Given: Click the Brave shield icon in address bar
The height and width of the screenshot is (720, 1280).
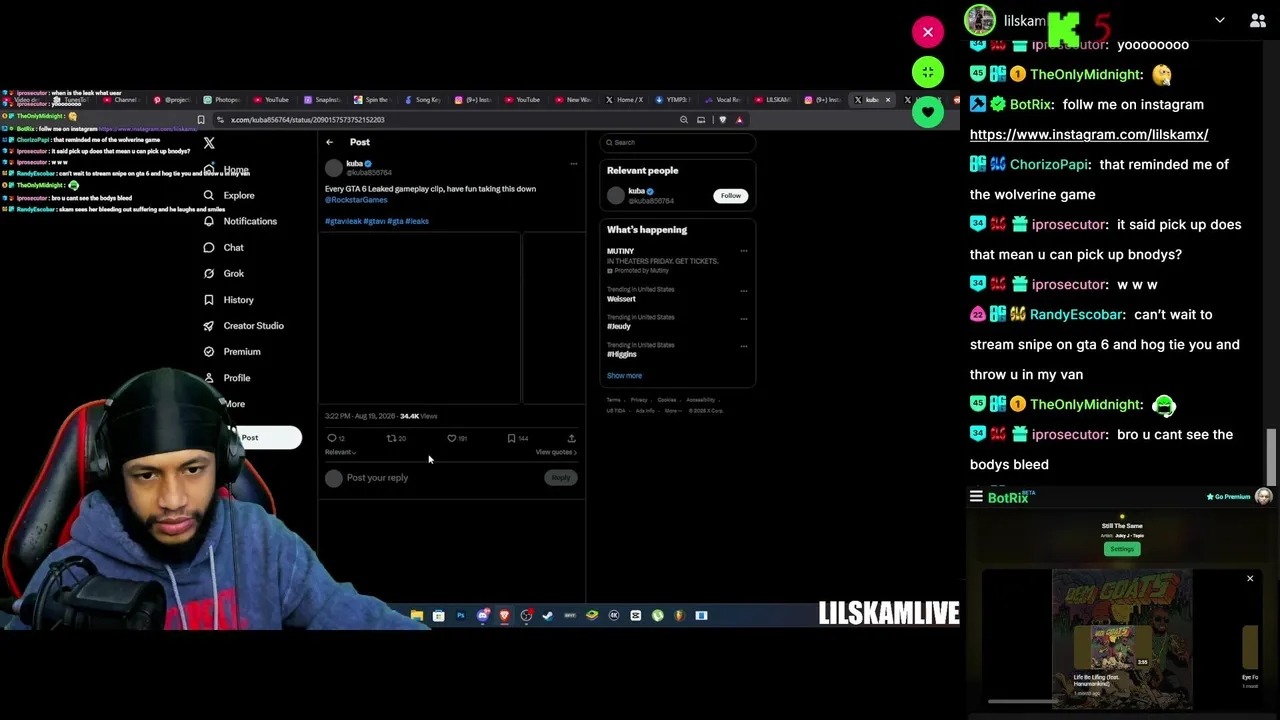Looking at the screenshot, I should click(x=722, y=120).
